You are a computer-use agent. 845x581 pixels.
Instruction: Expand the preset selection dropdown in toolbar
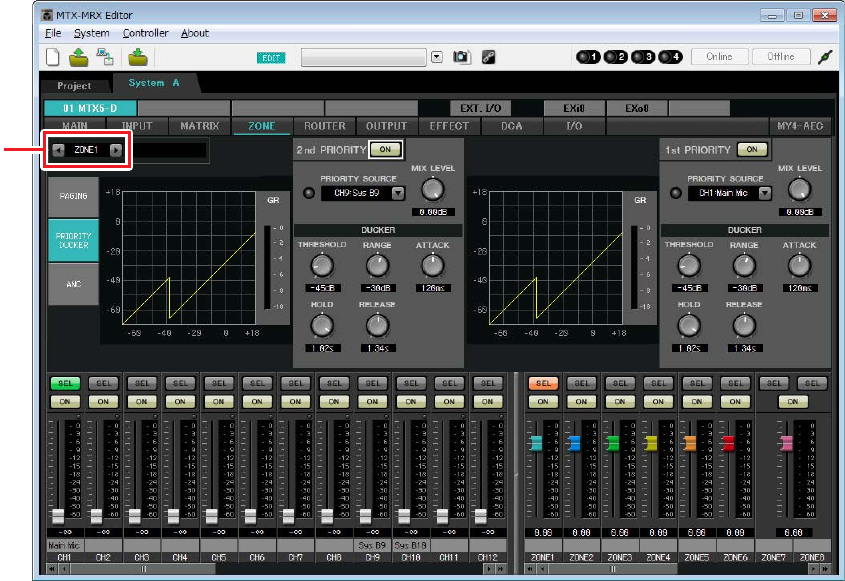pos(436,57)
